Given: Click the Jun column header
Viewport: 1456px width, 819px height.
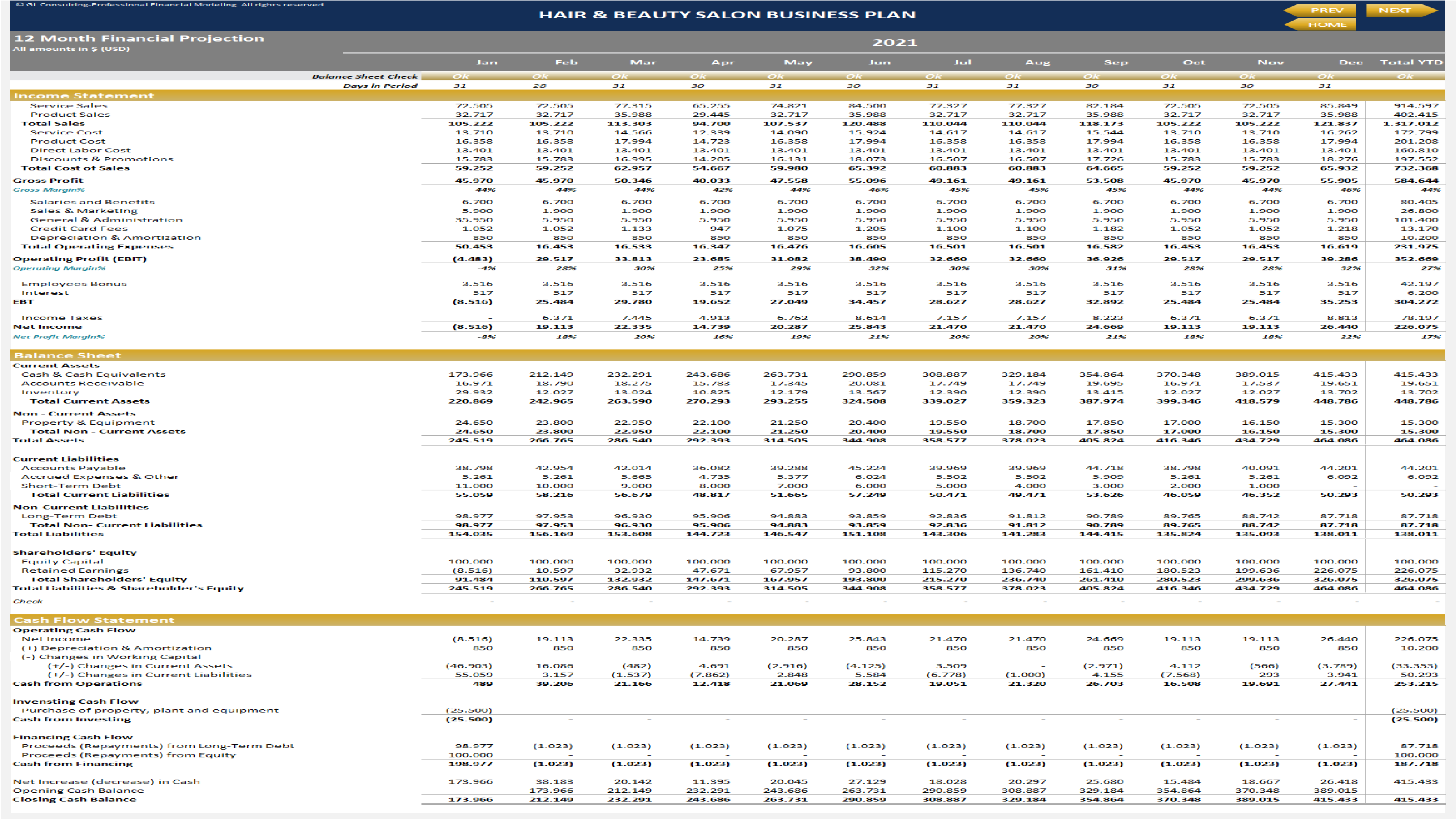Looking at the screenshot, I should point(879,62).
